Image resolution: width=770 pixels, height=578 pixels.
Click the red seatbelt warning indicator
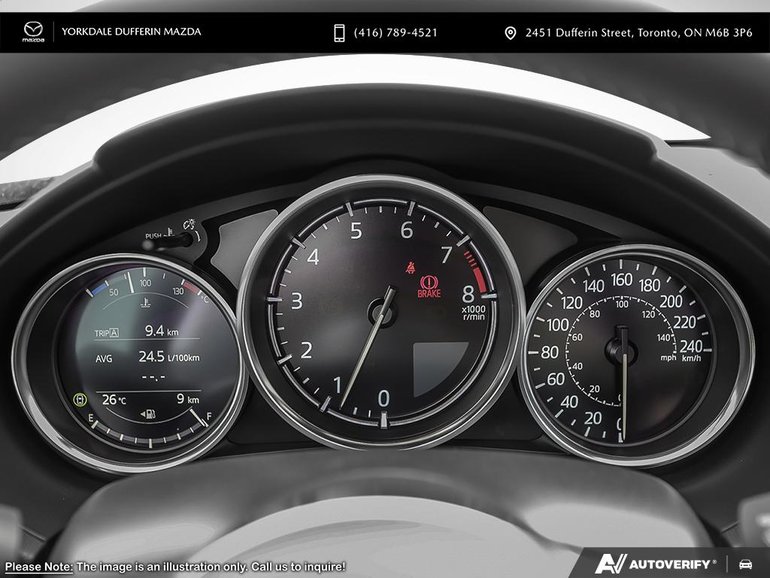pos(409,266)
